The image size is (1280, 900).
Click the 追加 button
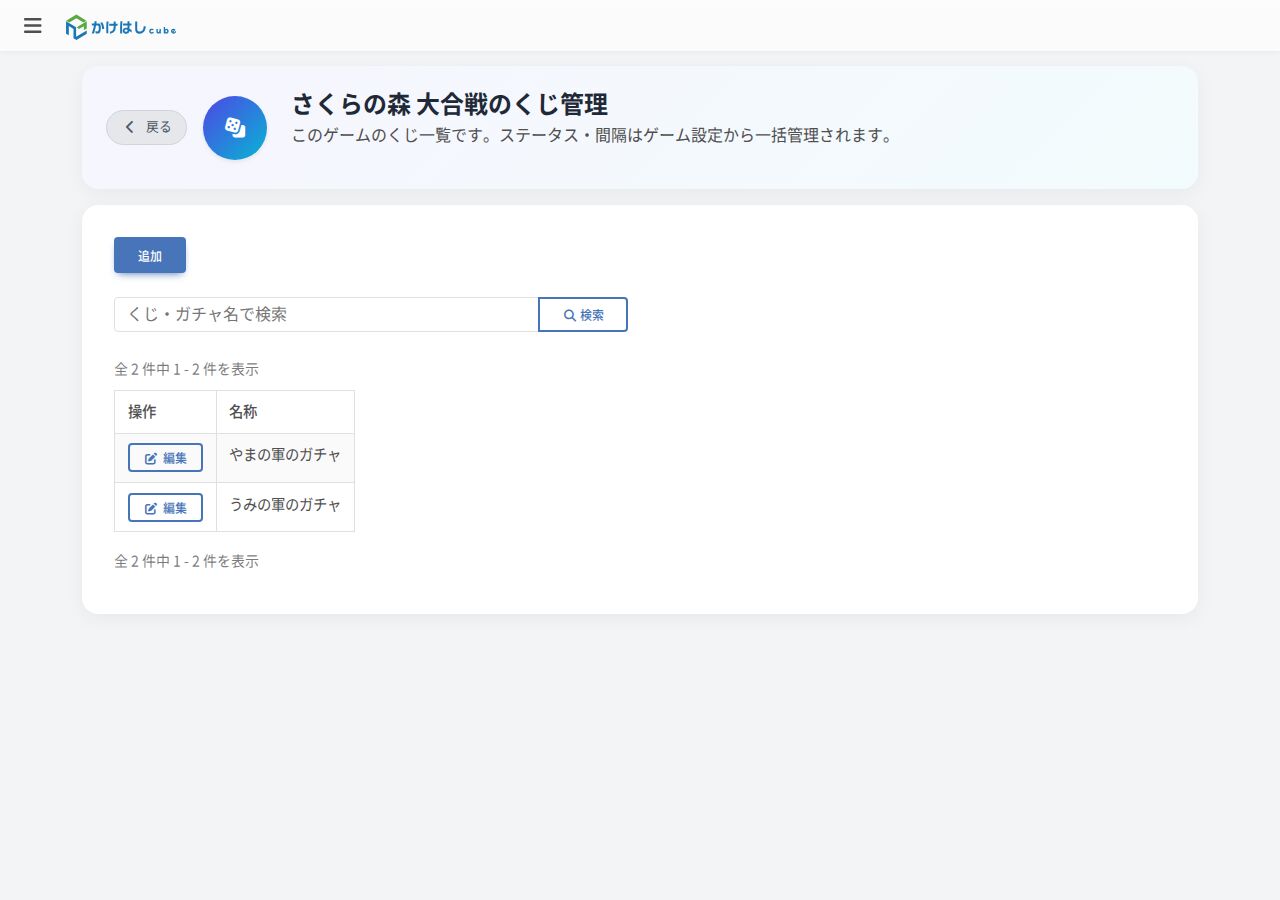[x=150, y=255]
